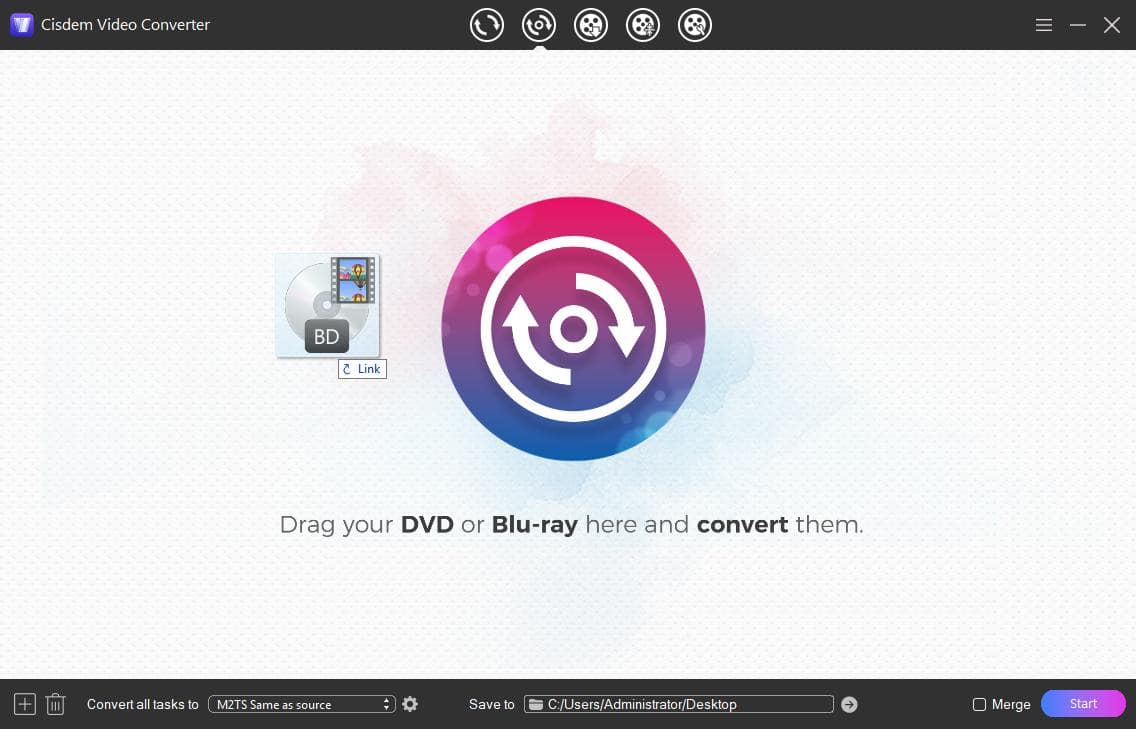1136x729 pixels.
Task: Open output settings via the gear icon
Action: pyautogui.click(x=410, y=704)
